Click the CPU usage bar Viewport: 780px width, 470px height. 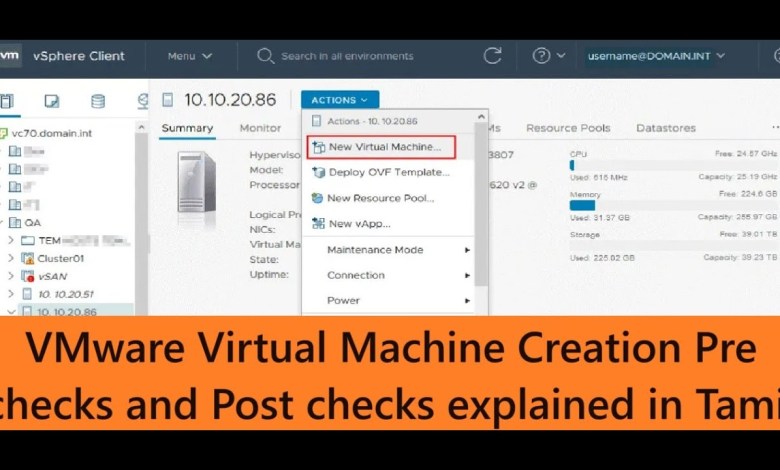(673, 165)
